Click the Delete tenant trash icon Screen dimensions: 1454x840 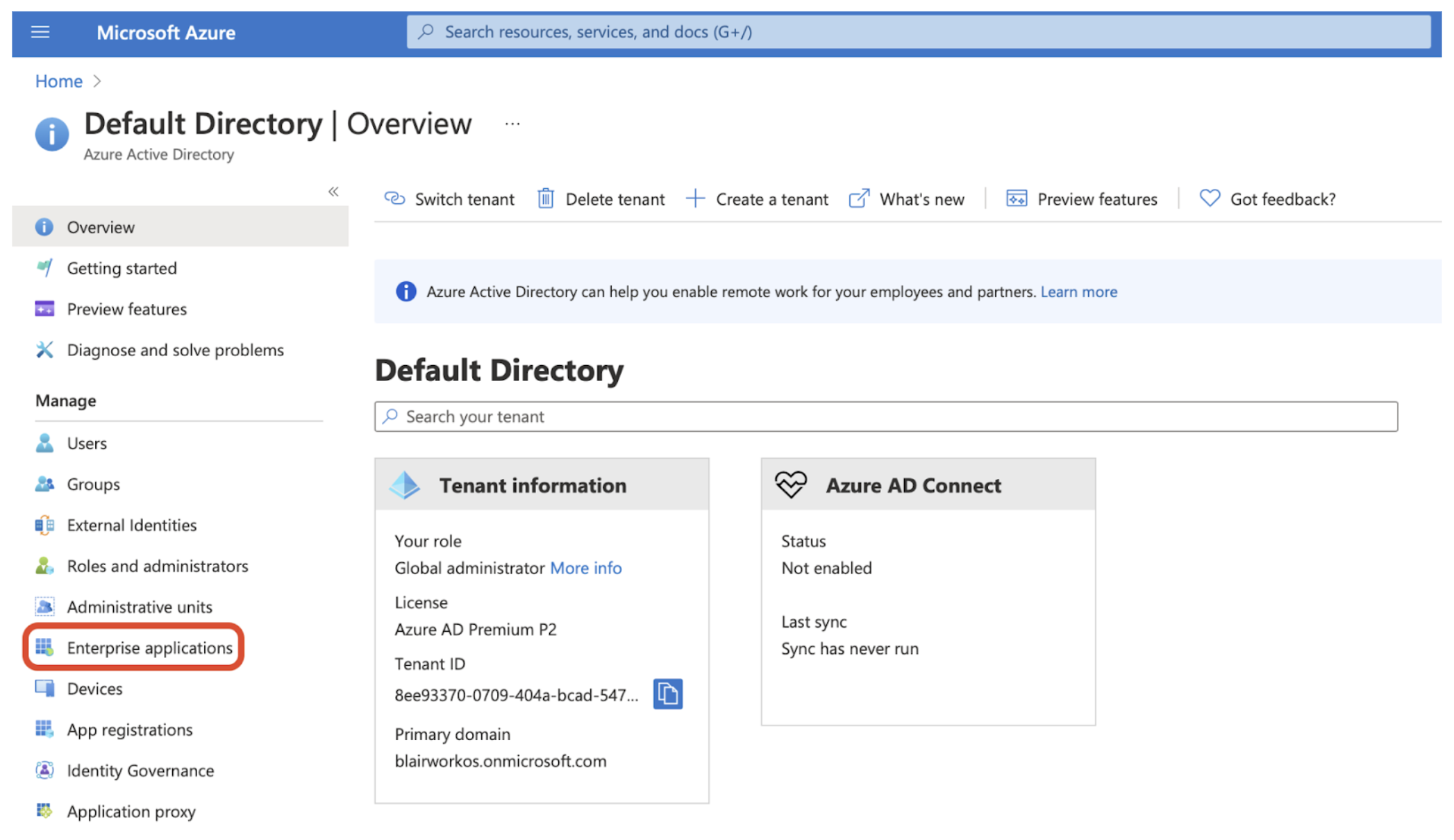pos(546,199)
